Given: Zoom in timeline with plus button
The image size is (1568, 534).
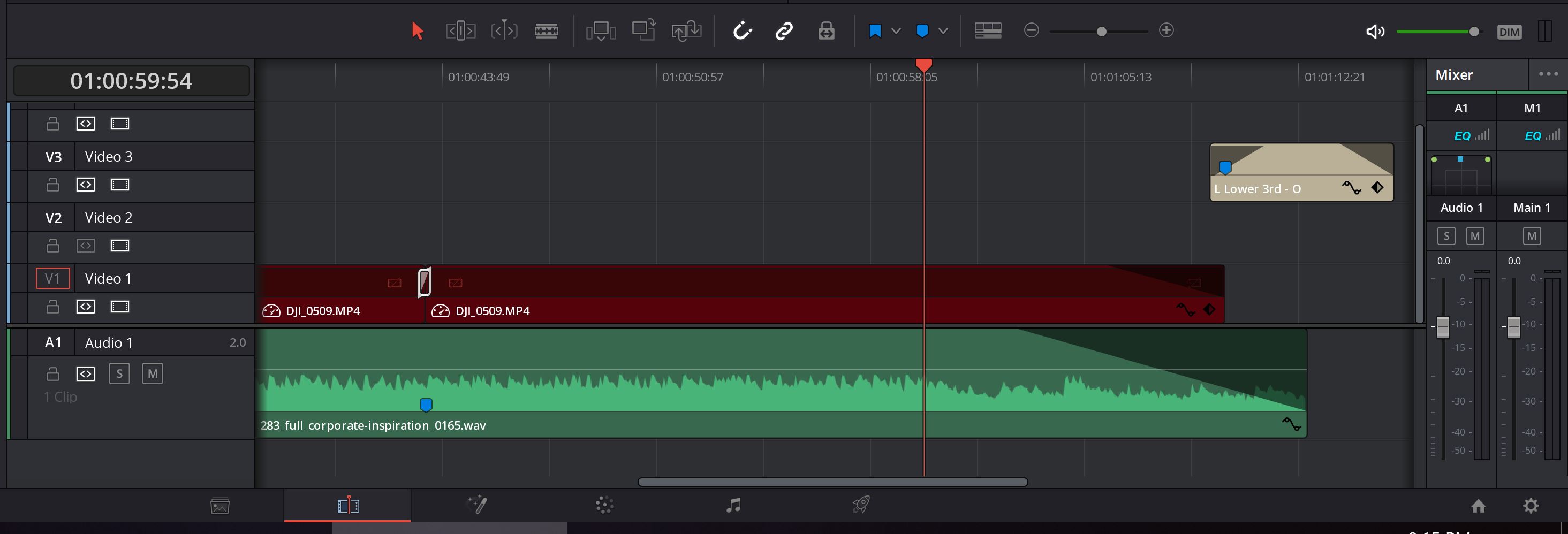Looking at the screenshot, I should point(1166,30).
